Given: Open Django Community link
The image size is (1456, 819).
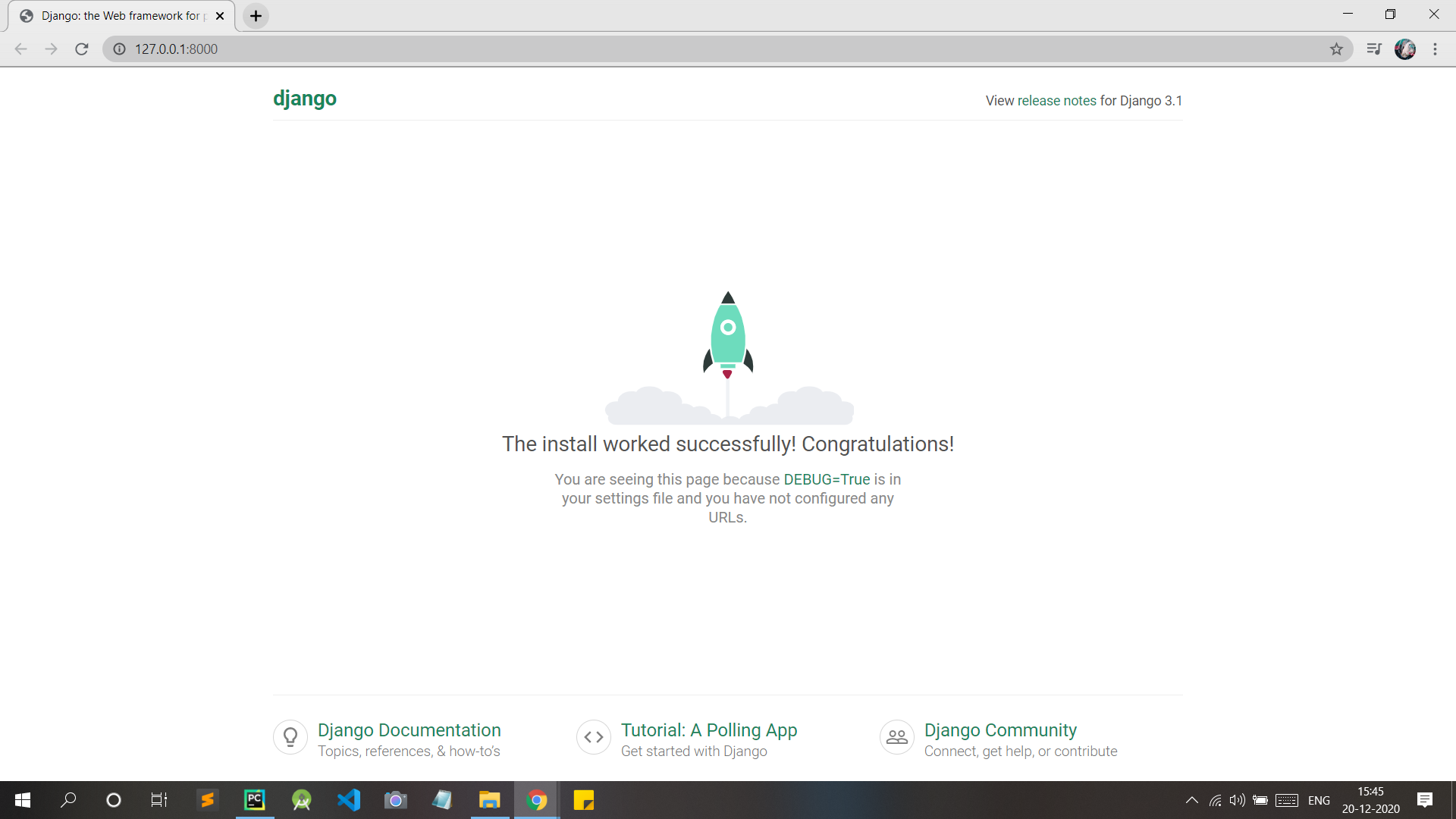Looking at the screenshot, I should pos(999,730).
